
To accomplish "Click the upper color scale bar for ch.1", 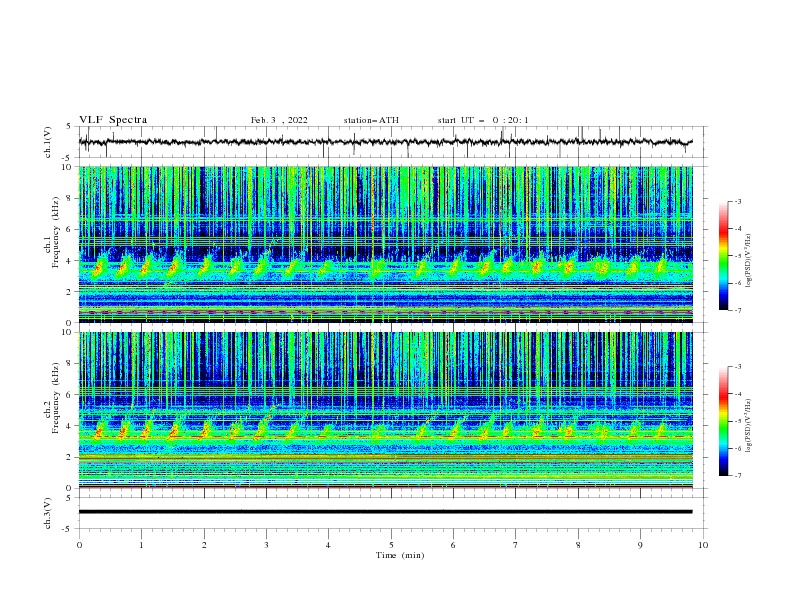I will click(x=723, y=256).
